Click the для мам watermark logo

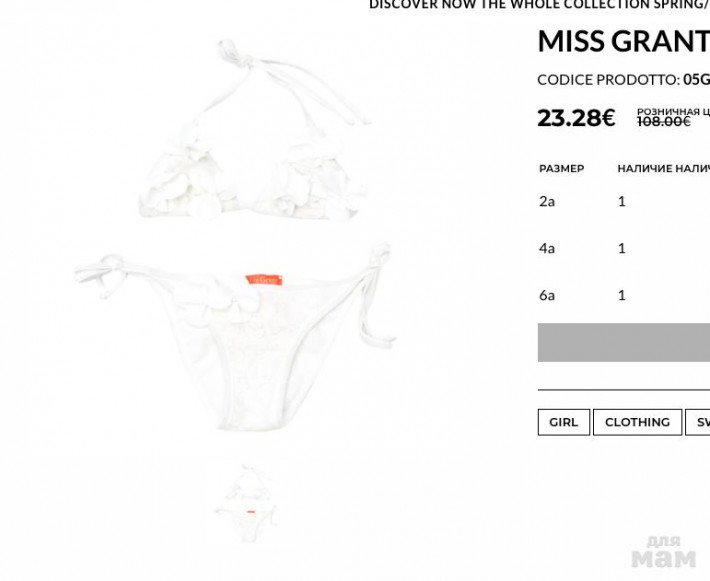tap(664, 552)
